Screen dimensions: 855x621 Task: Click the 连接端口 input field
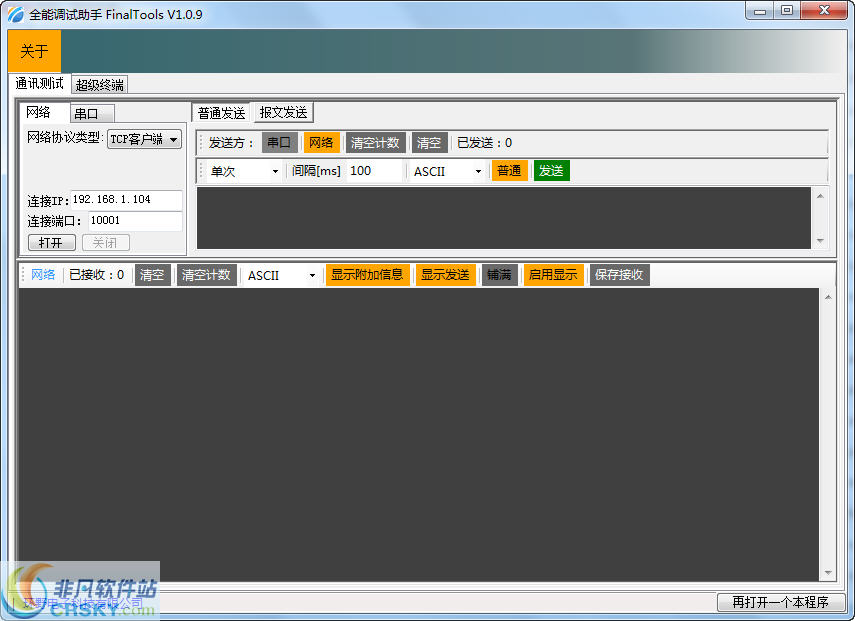point(135,220)
